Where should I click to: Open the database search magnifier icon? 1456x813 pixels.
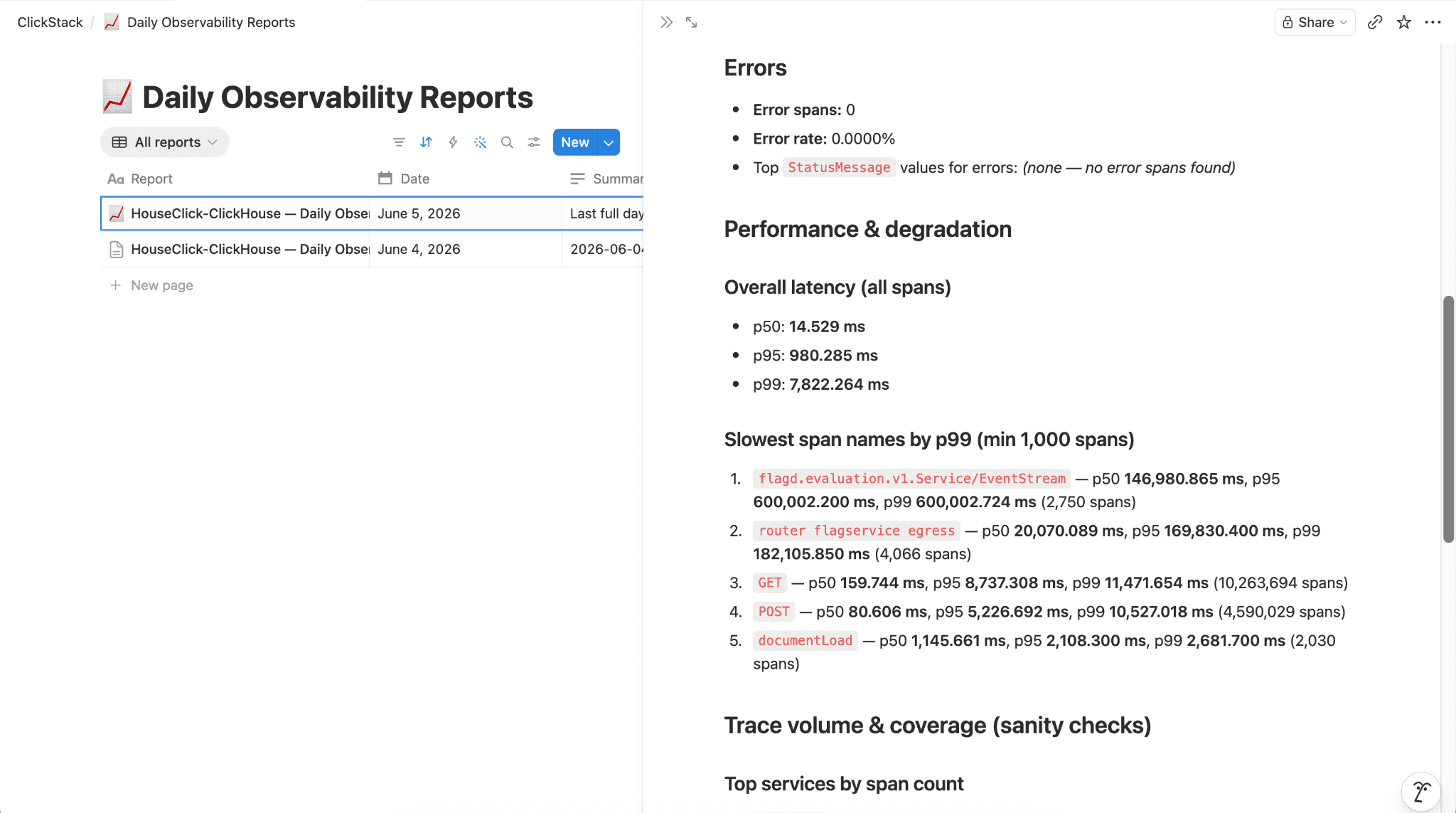point(507,142)
